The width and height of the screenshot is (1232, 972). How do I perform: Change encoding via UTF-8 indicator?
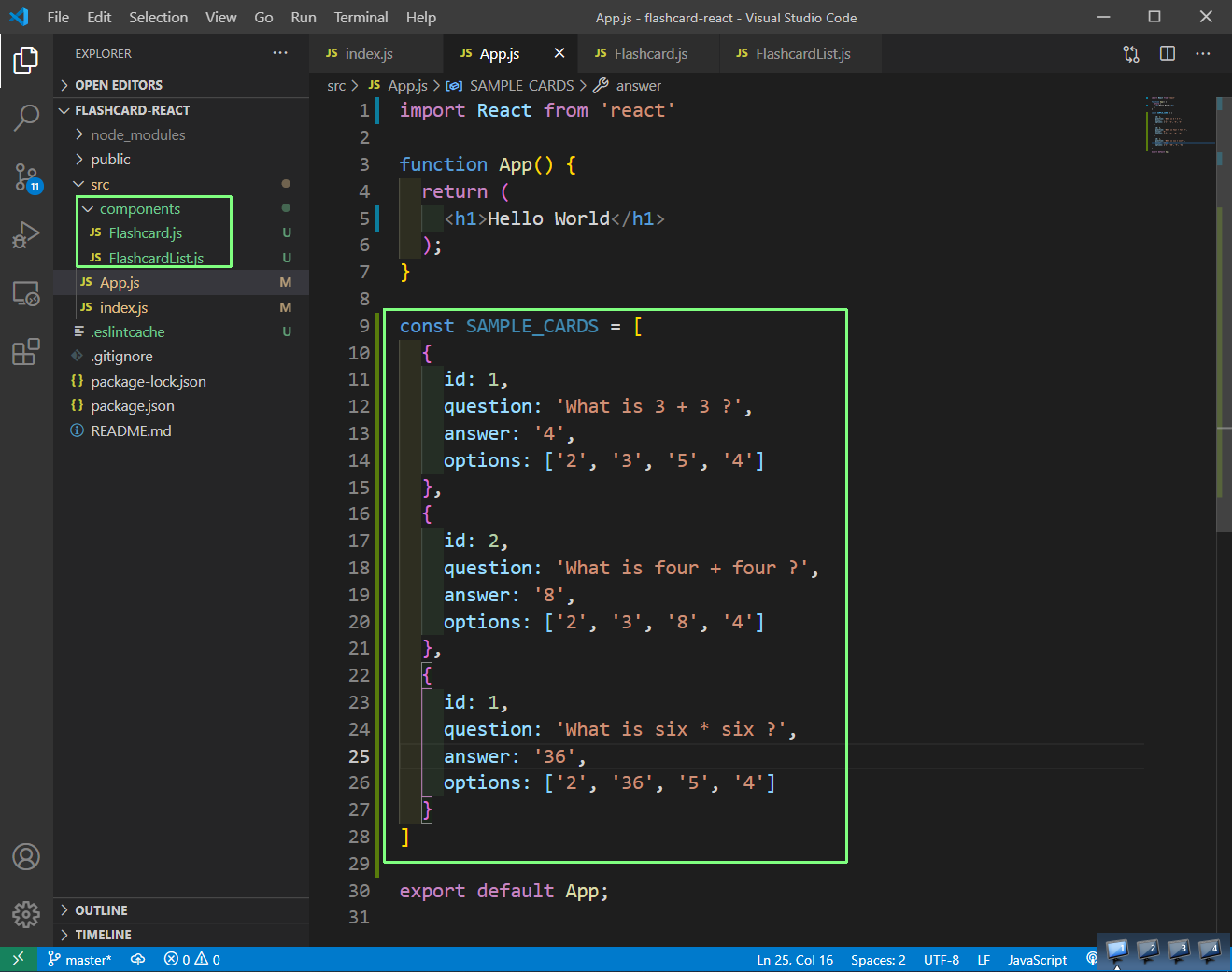tap(942, 960)
